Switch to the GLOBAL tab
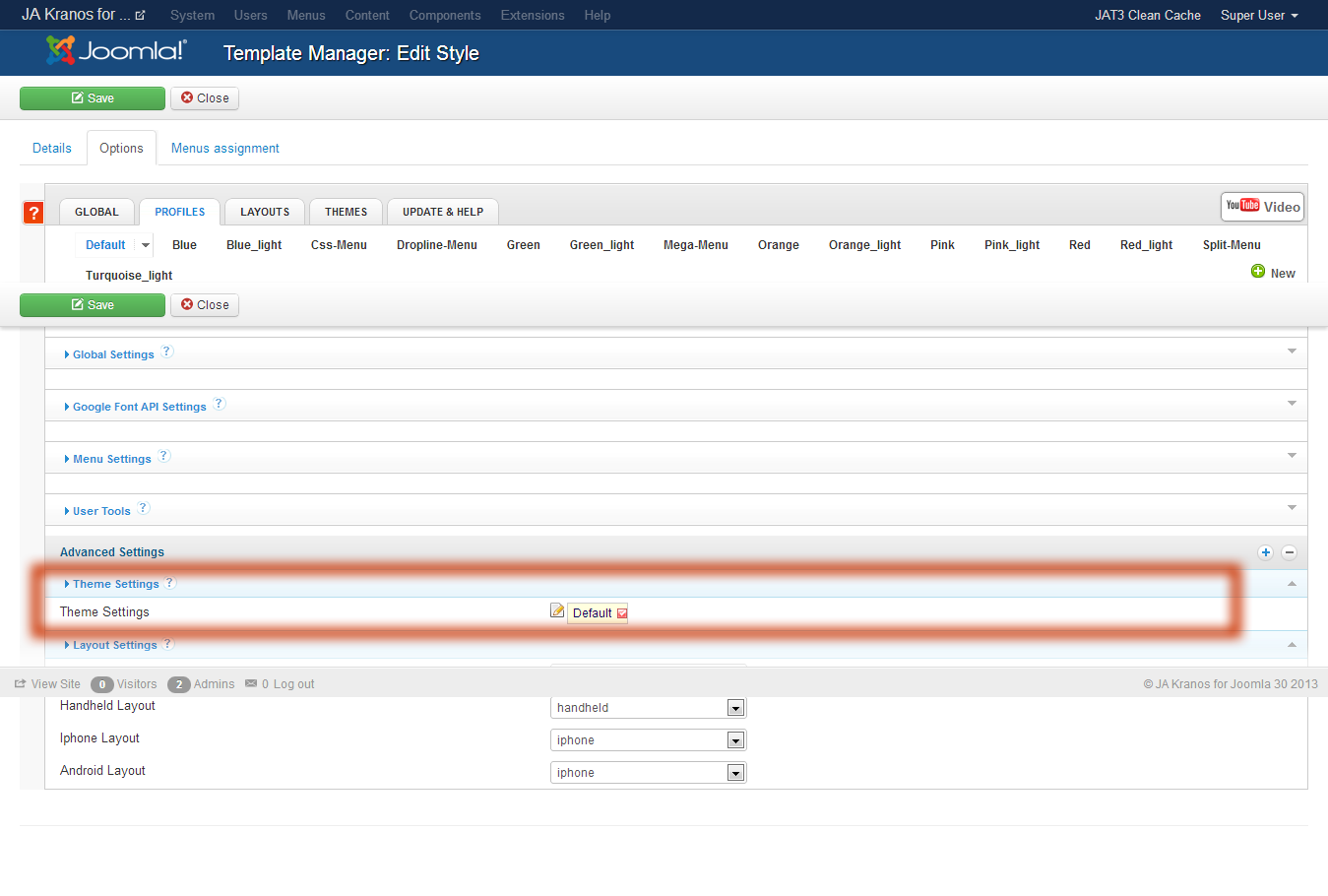The image size is (1328, 896). (x=96, y=212)
